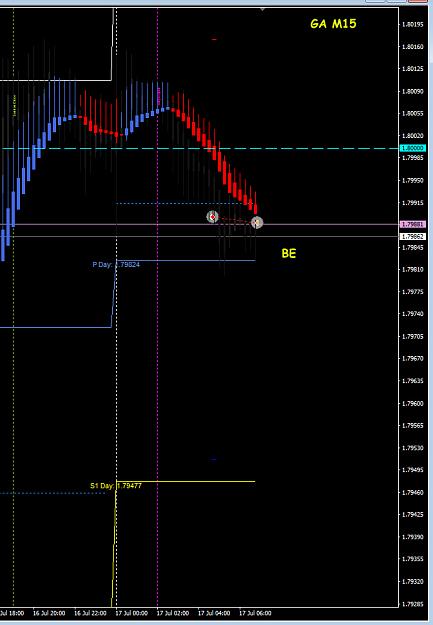Screen dimensions: 433x625
Task: Click the 1.79950 price scale value
Action: click(413, 181)
